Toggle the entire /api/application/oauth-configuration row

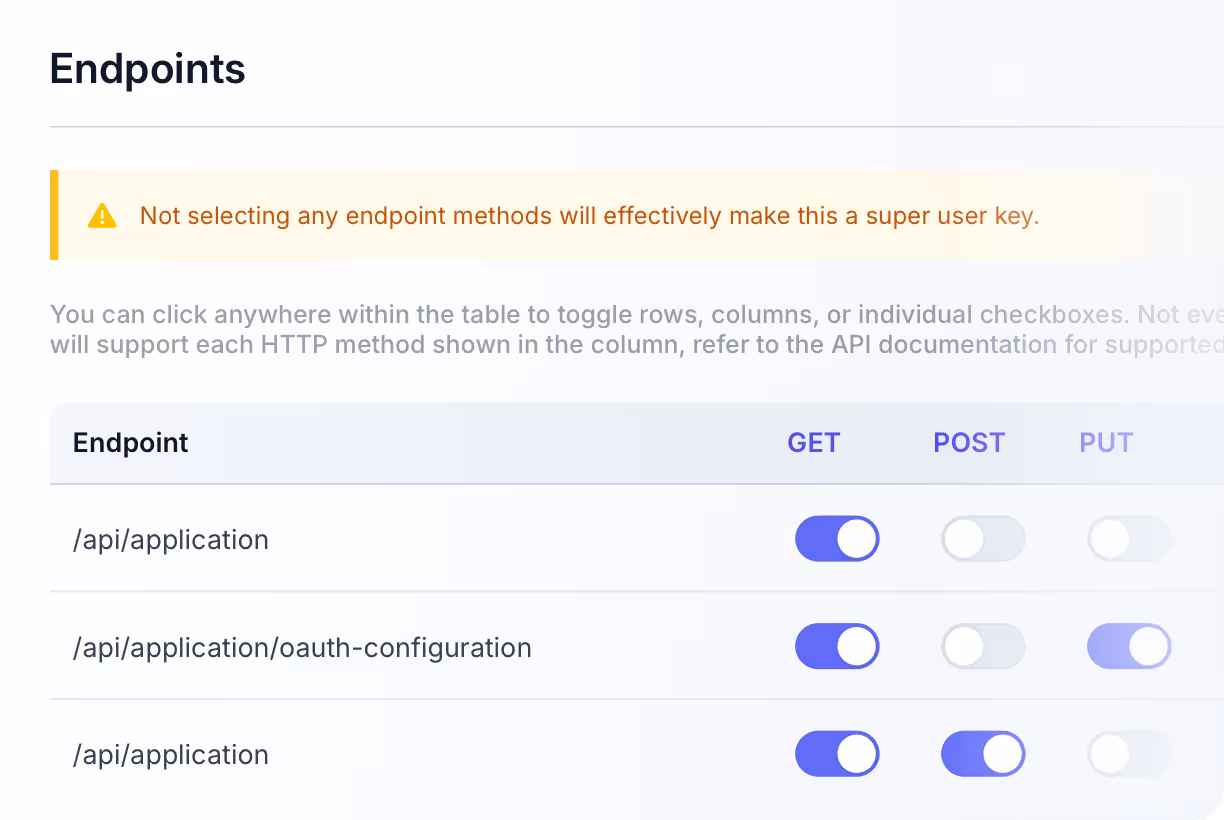(301, 647)
